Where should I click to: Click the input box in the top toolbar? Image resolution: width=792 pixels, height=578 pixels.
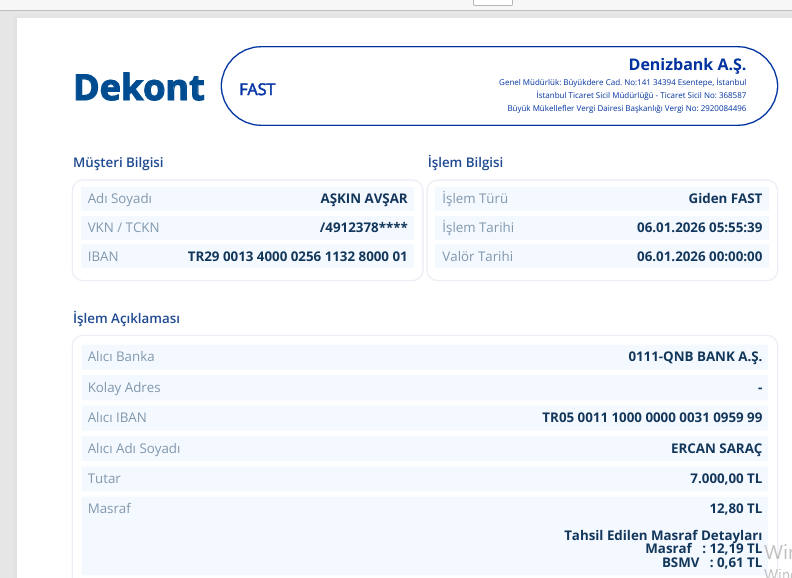492,3
